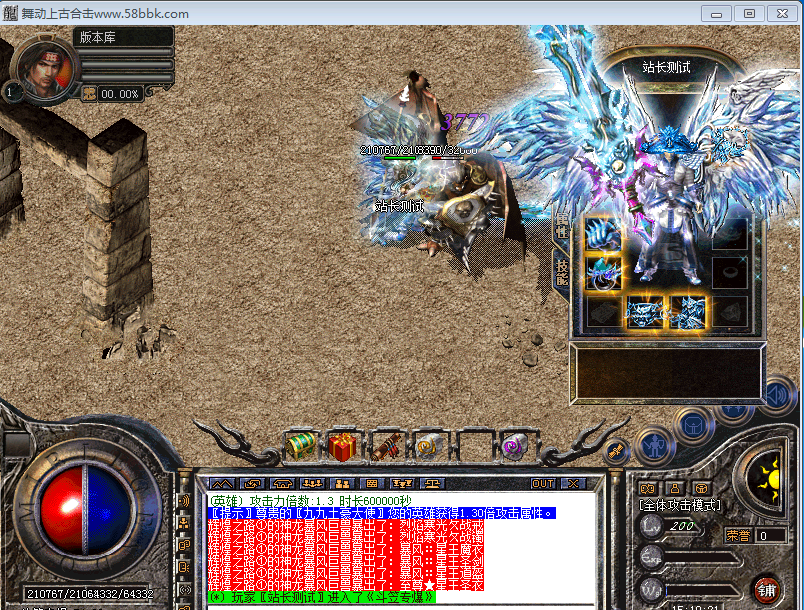Click the OUT button above chat

[x=542, y=483]
